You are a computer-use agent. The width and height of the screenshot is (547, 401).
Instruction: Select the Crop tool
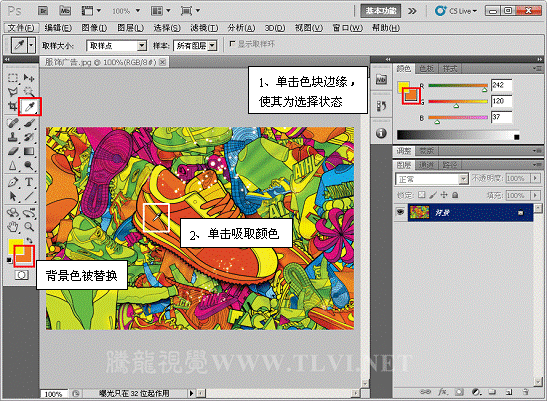[x=13, y=106]
